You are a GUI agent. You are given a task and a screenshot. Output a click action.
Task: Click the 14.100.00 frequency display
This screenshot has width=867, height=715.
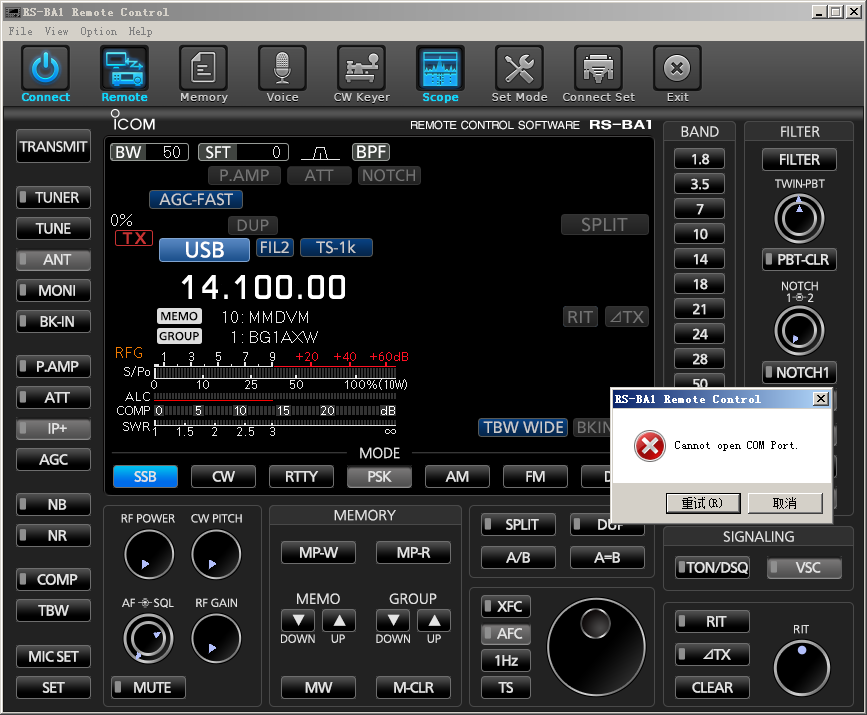264,288
